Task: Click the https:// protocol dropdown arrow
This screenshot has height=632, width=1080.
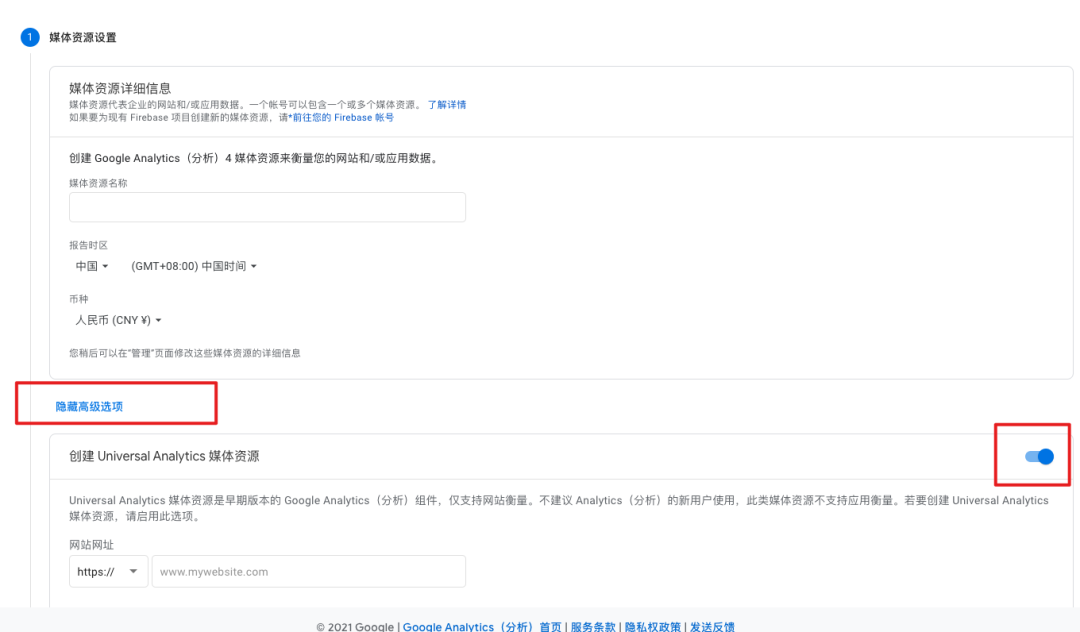Action: 132,571
